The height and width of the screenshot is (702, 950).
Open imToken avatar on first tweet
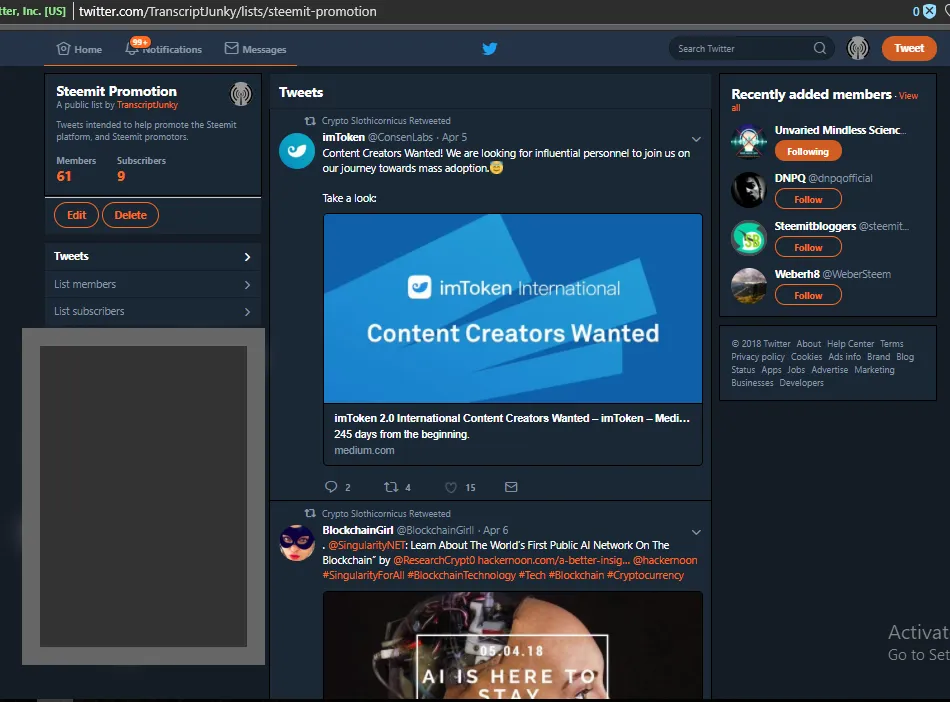[297, 151]
